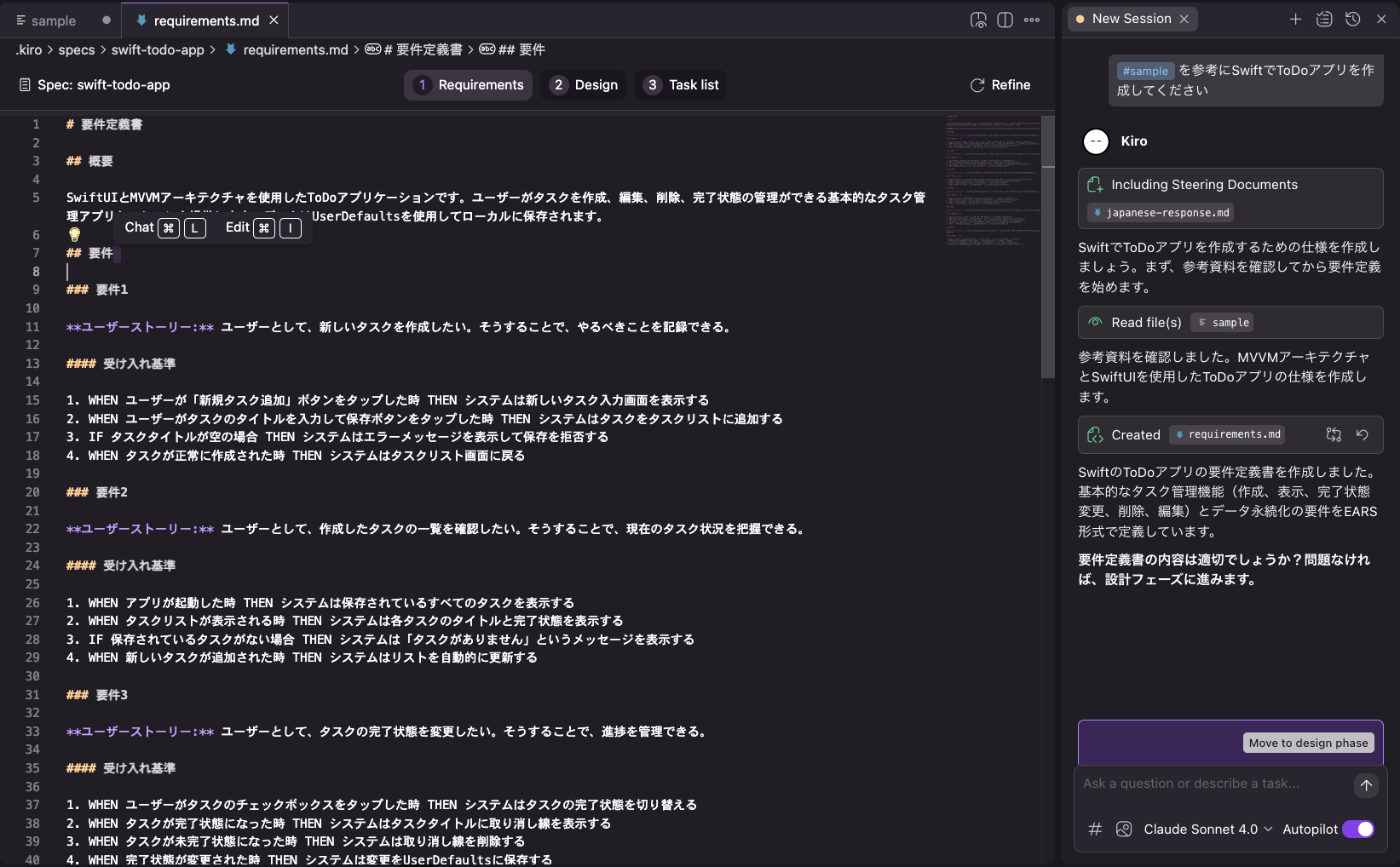Open the sample file chip under Read file(s)
The height and width of the screenshot is (867, 1400).
click(1221, 322)
